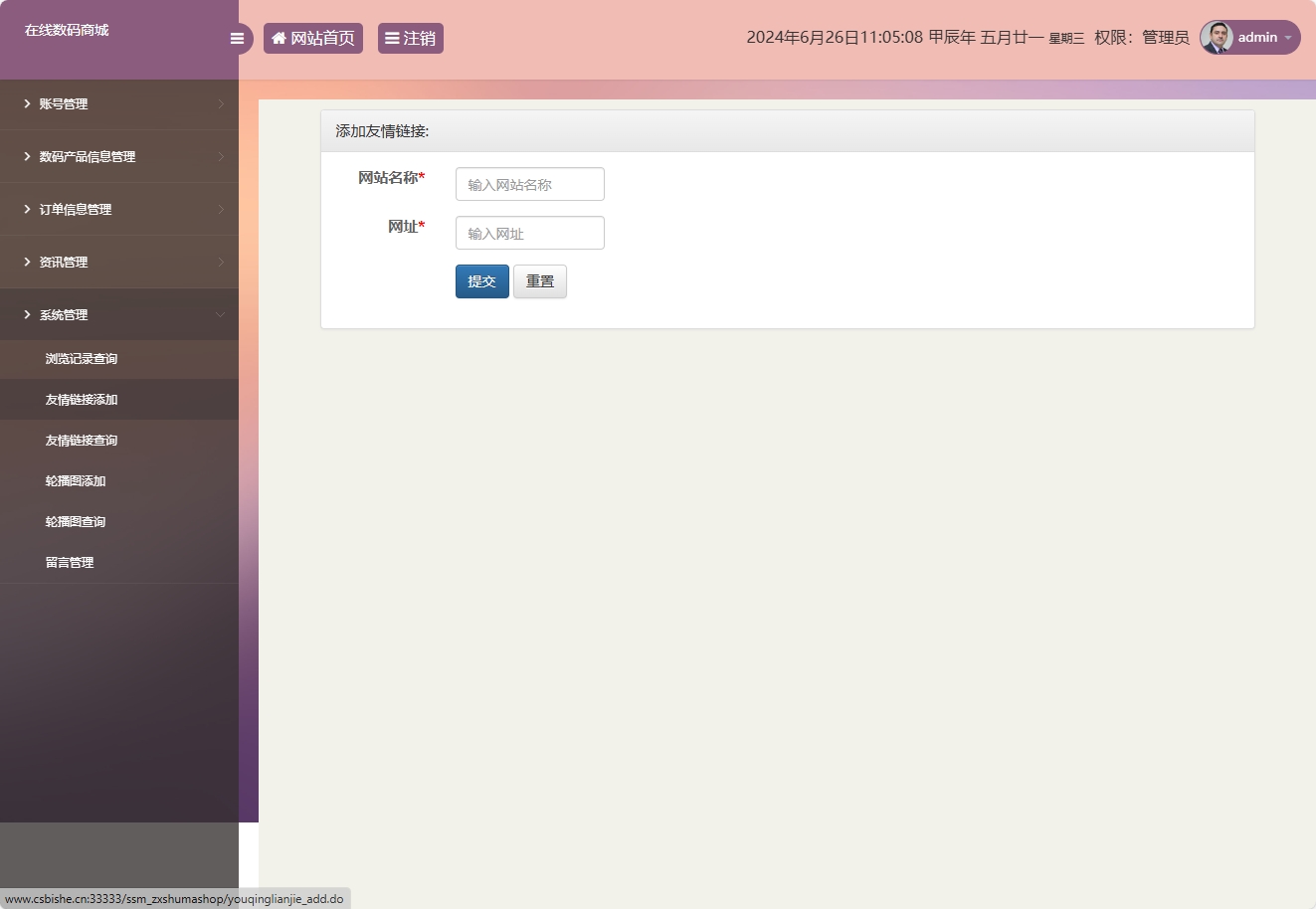Image resolution: width=1316 pixels, height=909 pixels.
Task: Click the admin username label
Action: 1257,37
